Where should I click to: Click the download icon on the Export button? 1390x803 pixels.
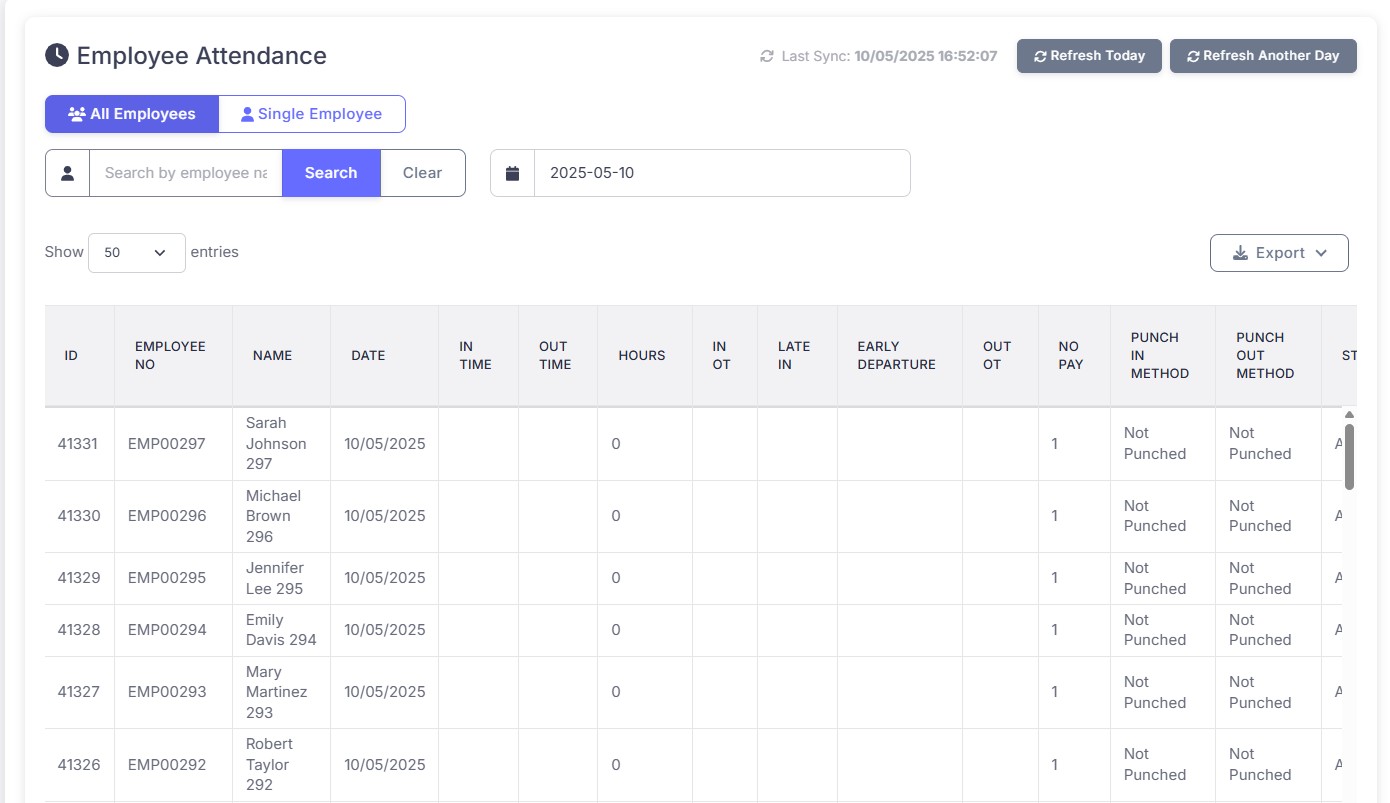coord(1240,253)
